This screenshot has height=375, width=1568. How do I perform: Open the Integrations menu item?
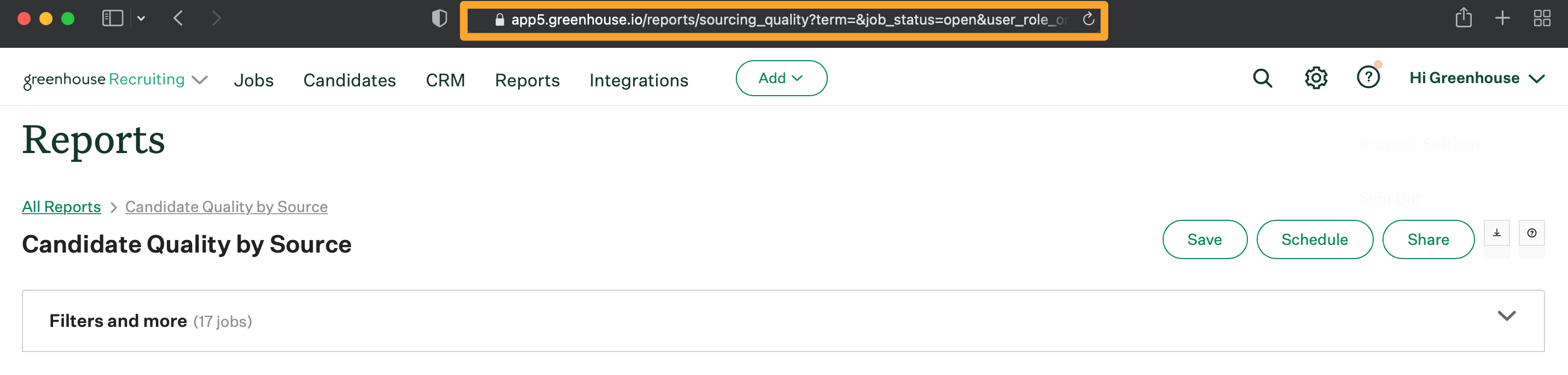click(x=638, y=80)
